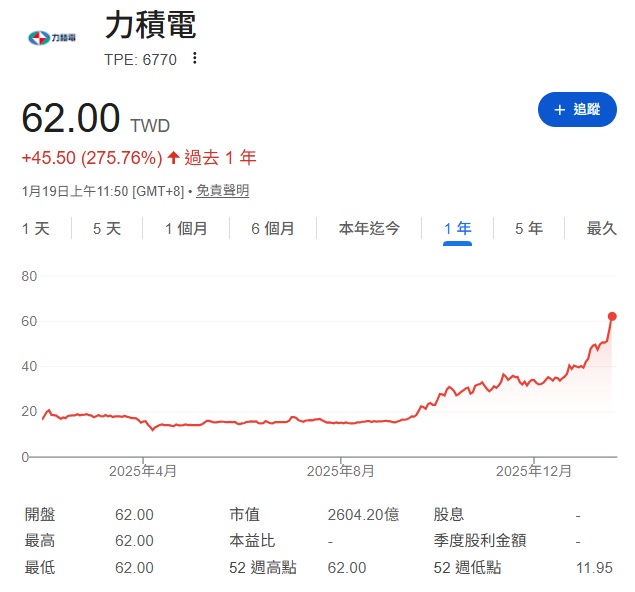
Task: Click the 2025年8月 axis label
Action: pyautogui.click(x=341, y=470)
